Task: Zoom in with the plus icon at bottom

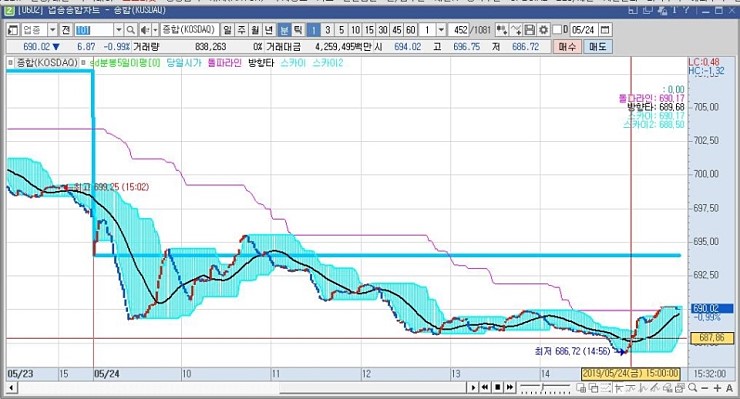Action: pyautogui.click(x=717, y=388)
